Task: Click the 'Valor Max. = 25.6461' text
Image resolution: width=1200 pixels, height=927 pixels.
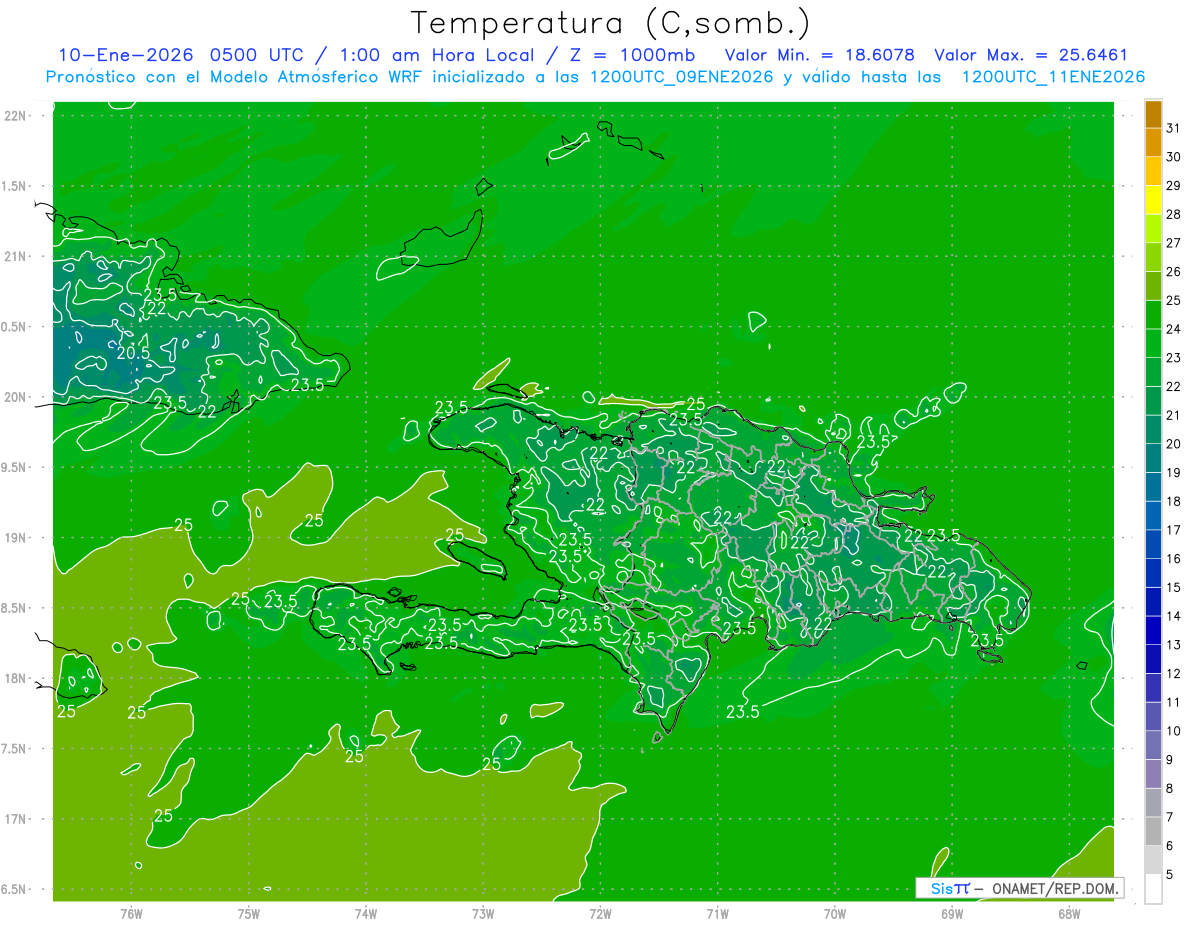Action: [x=1031, y=55]
